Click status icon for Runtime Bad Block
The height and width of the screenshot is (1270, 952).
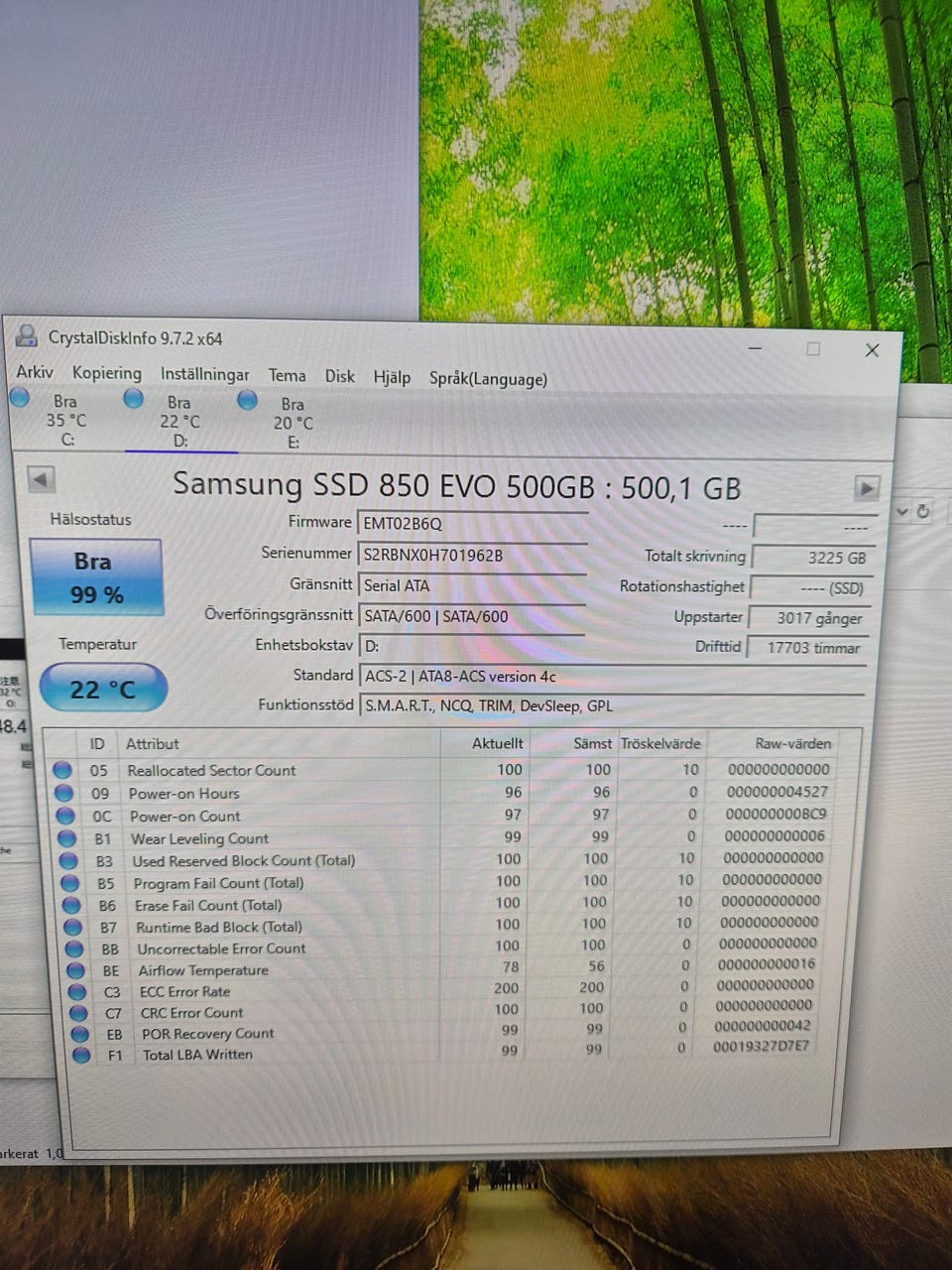tap(72, 927)
